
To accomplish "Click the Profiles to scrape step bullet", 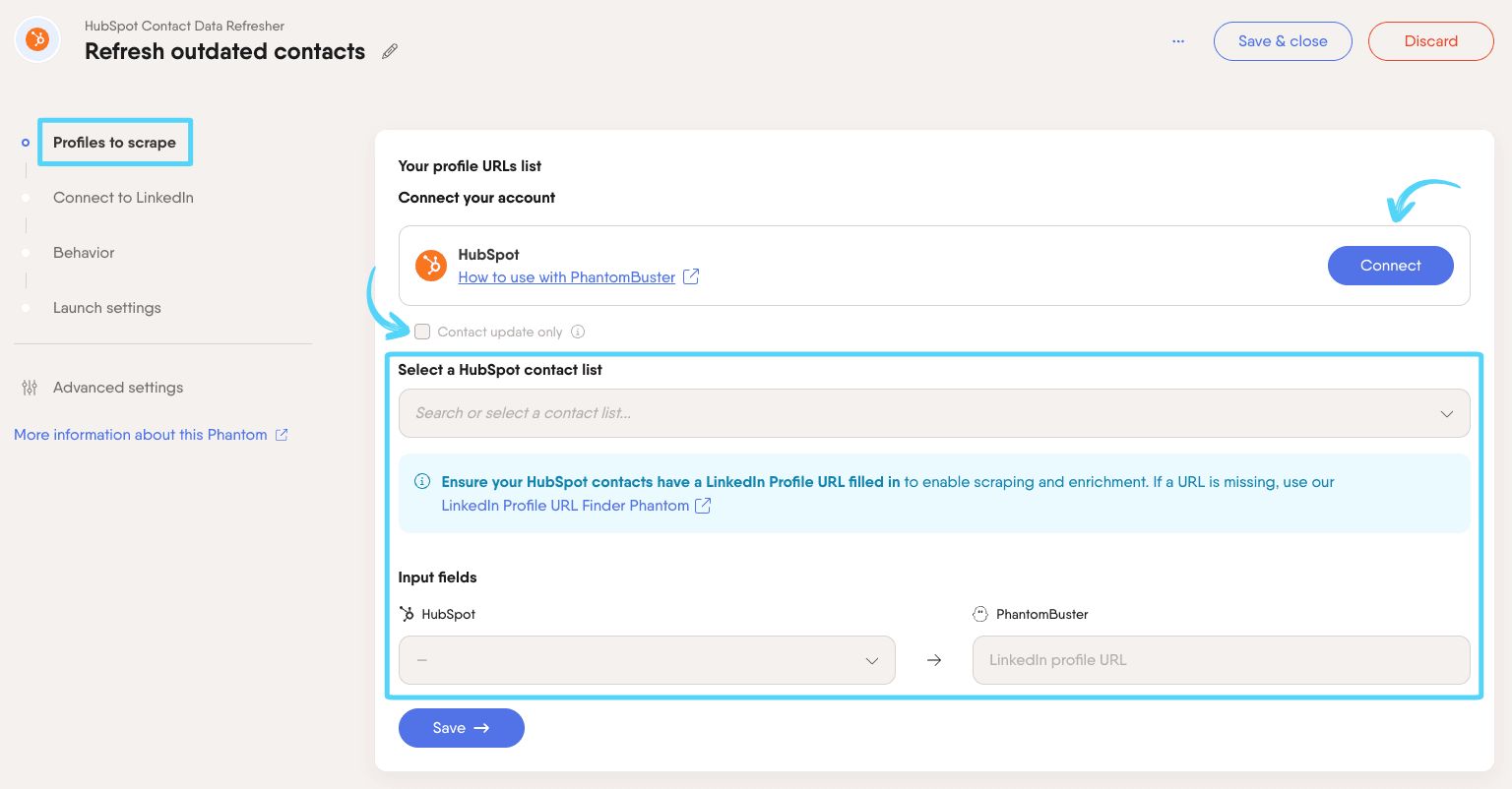I will coord(26,143).
